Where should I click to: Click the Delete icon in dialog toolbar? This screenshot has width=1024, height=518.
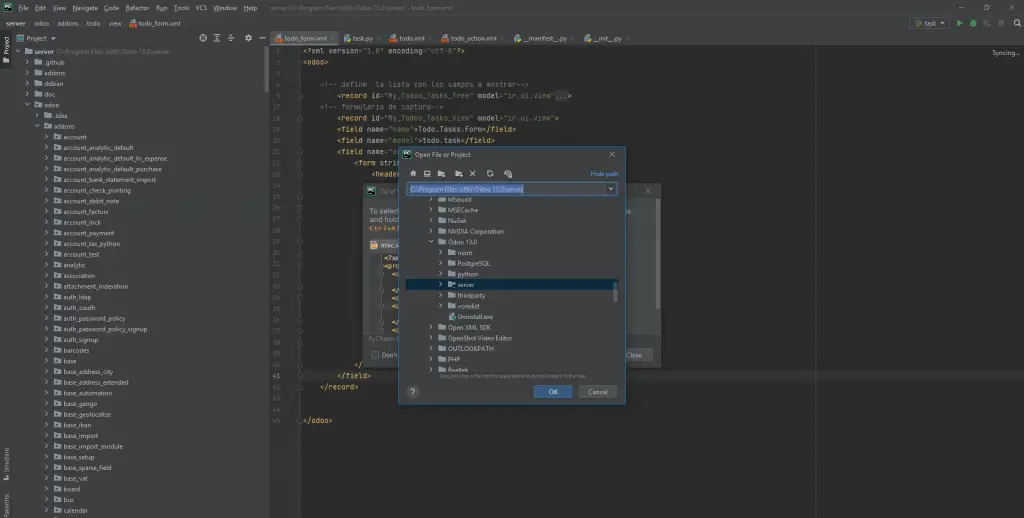pos(473,173)
